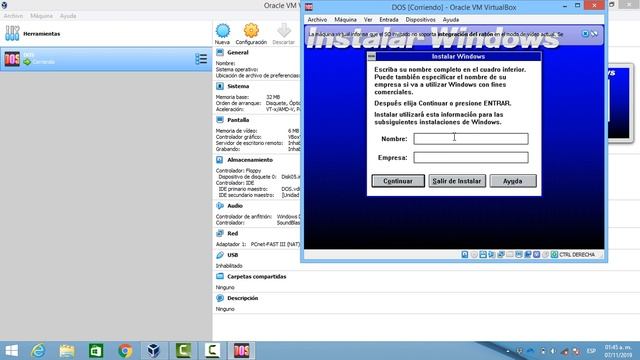Screen dimensions: 640x360
Task: Click the notification's don't-show-again icon
Action: [x=594, y=34]
